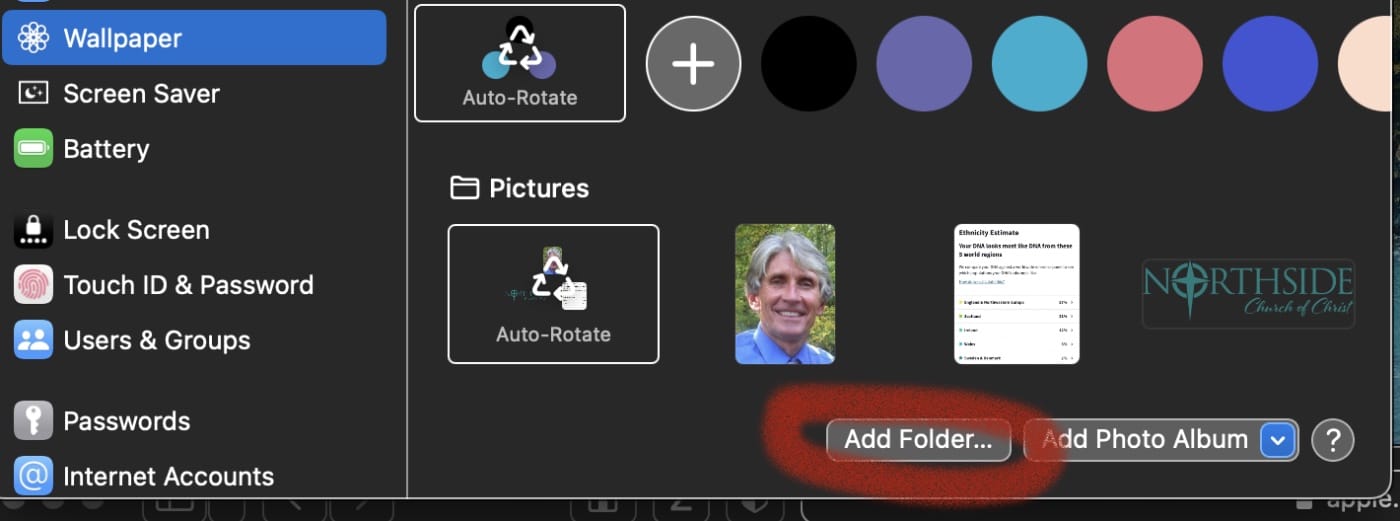The image size is (1400, 521).
Task: Select the Pictures Auto-Rotate thumbnail
Action: coord(553,294)
